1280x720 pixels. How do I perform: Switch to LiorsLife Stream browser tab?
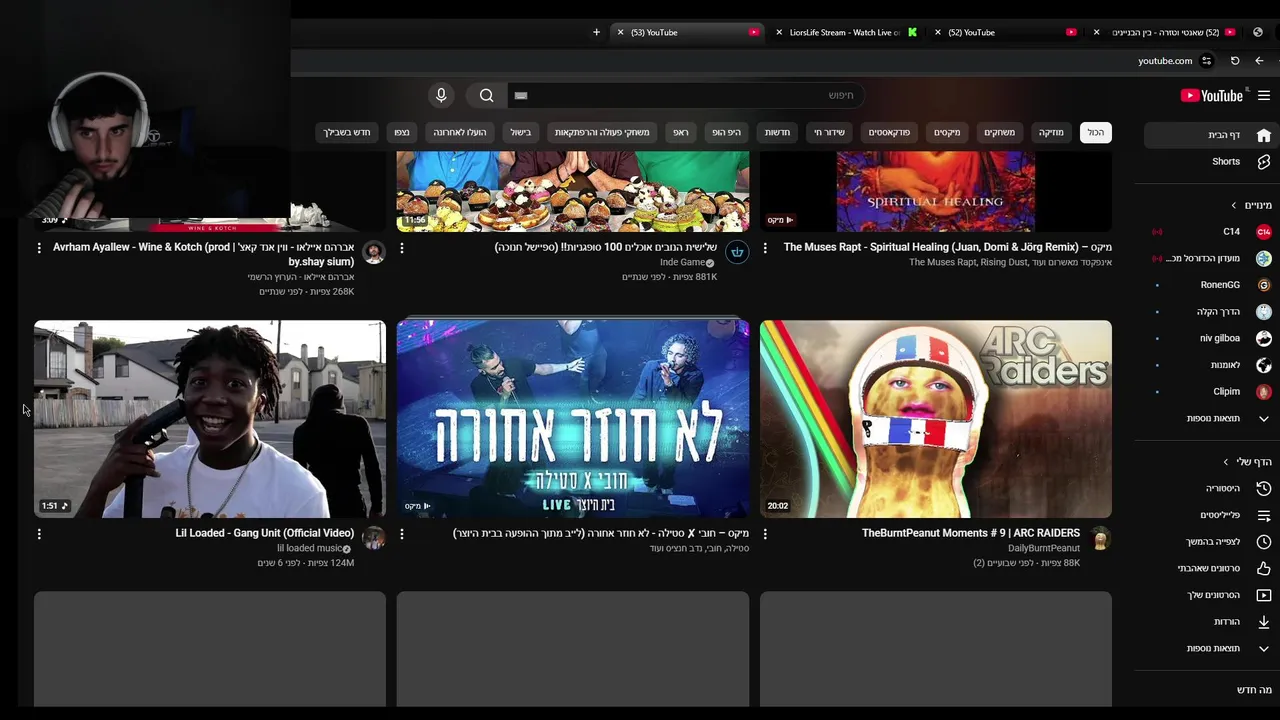point(845,32)
